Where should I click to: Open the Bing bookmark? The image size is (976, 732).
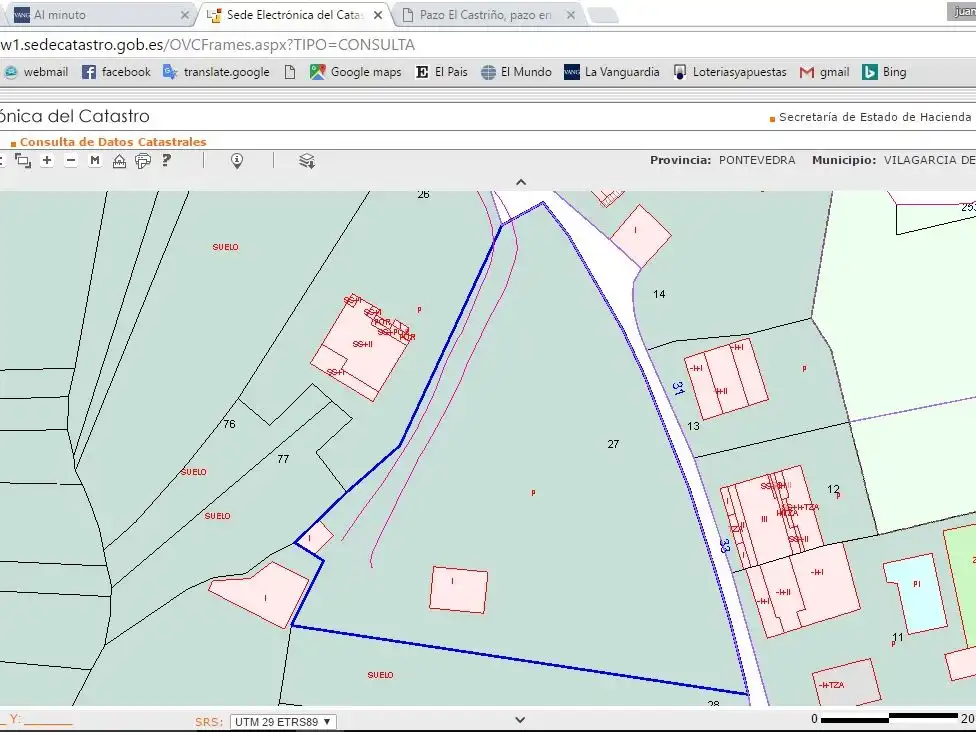[x=884, y=72]
